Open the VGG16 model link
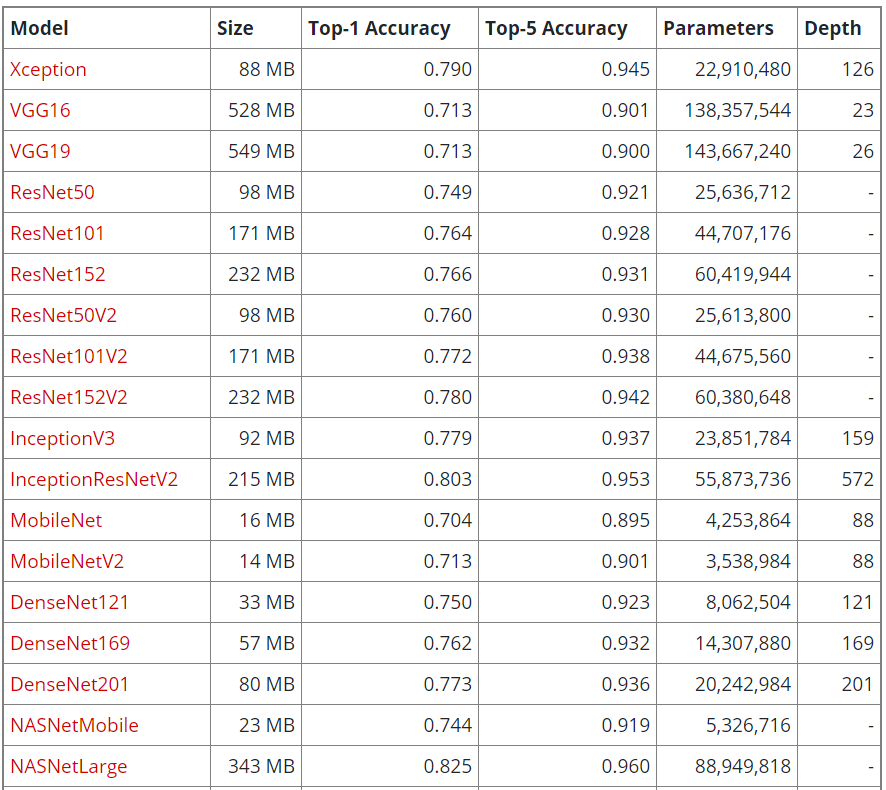Image resolution: width=886 pixels, height=790 pixels. coord(40,110)
